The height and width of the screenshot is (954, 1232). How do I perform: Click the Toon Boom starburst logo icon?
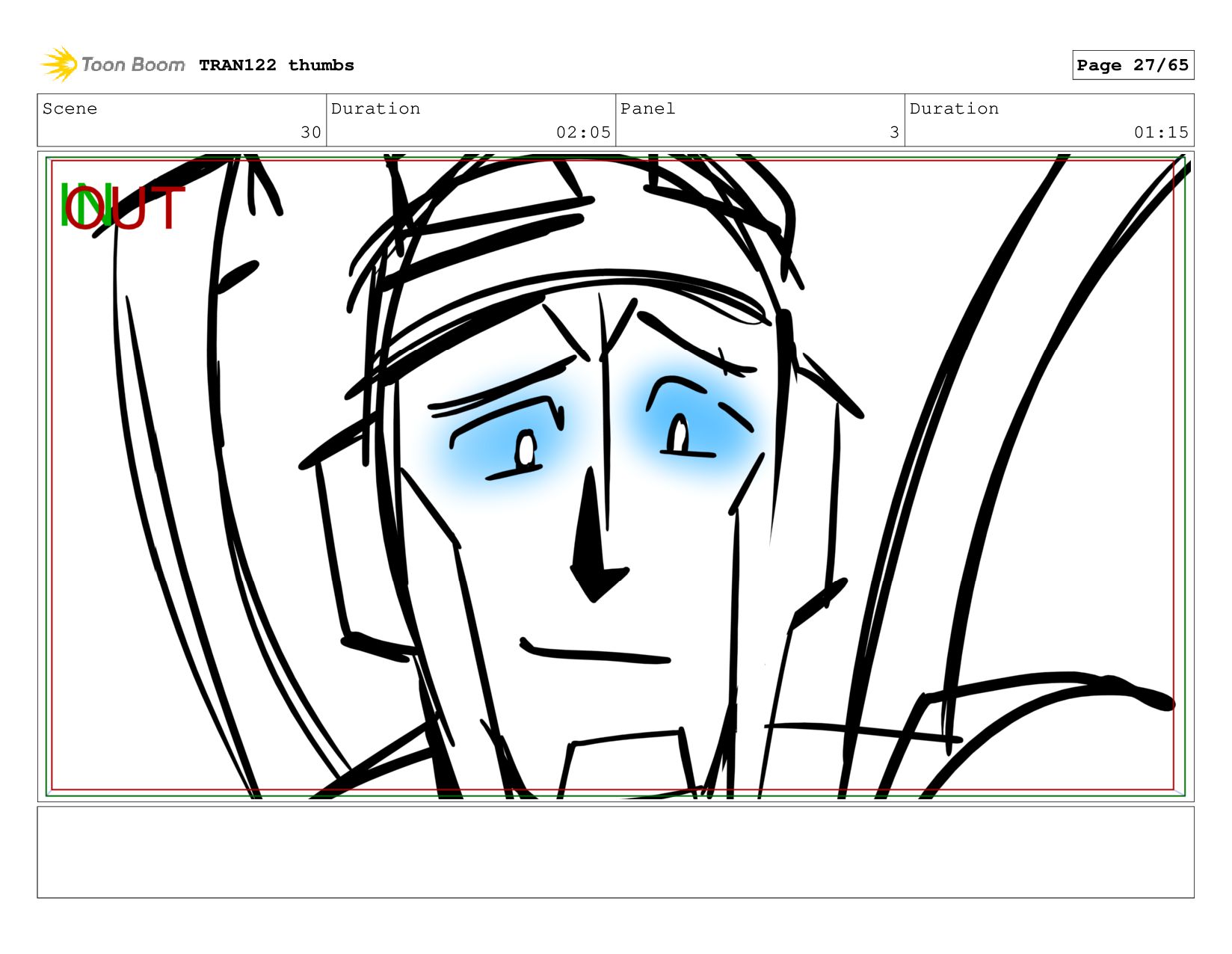(58, 64)
